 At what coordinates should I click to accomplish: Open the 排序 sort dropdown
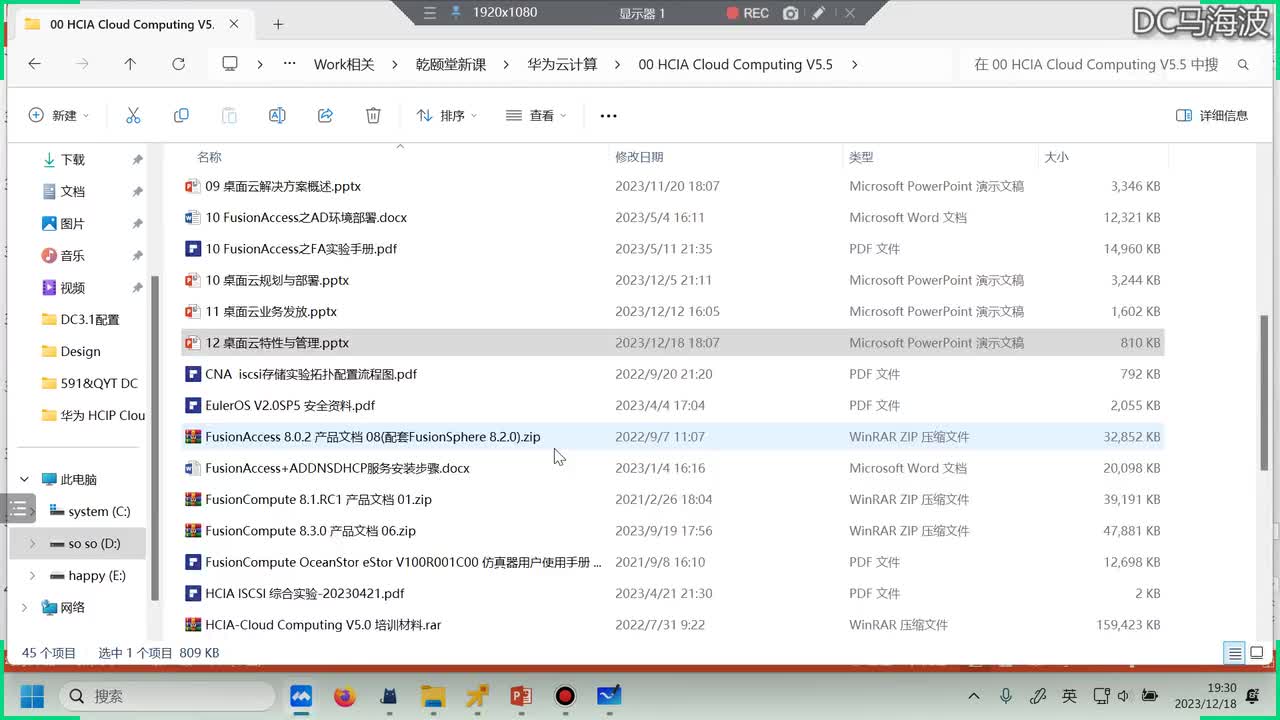tap(446, 116)
